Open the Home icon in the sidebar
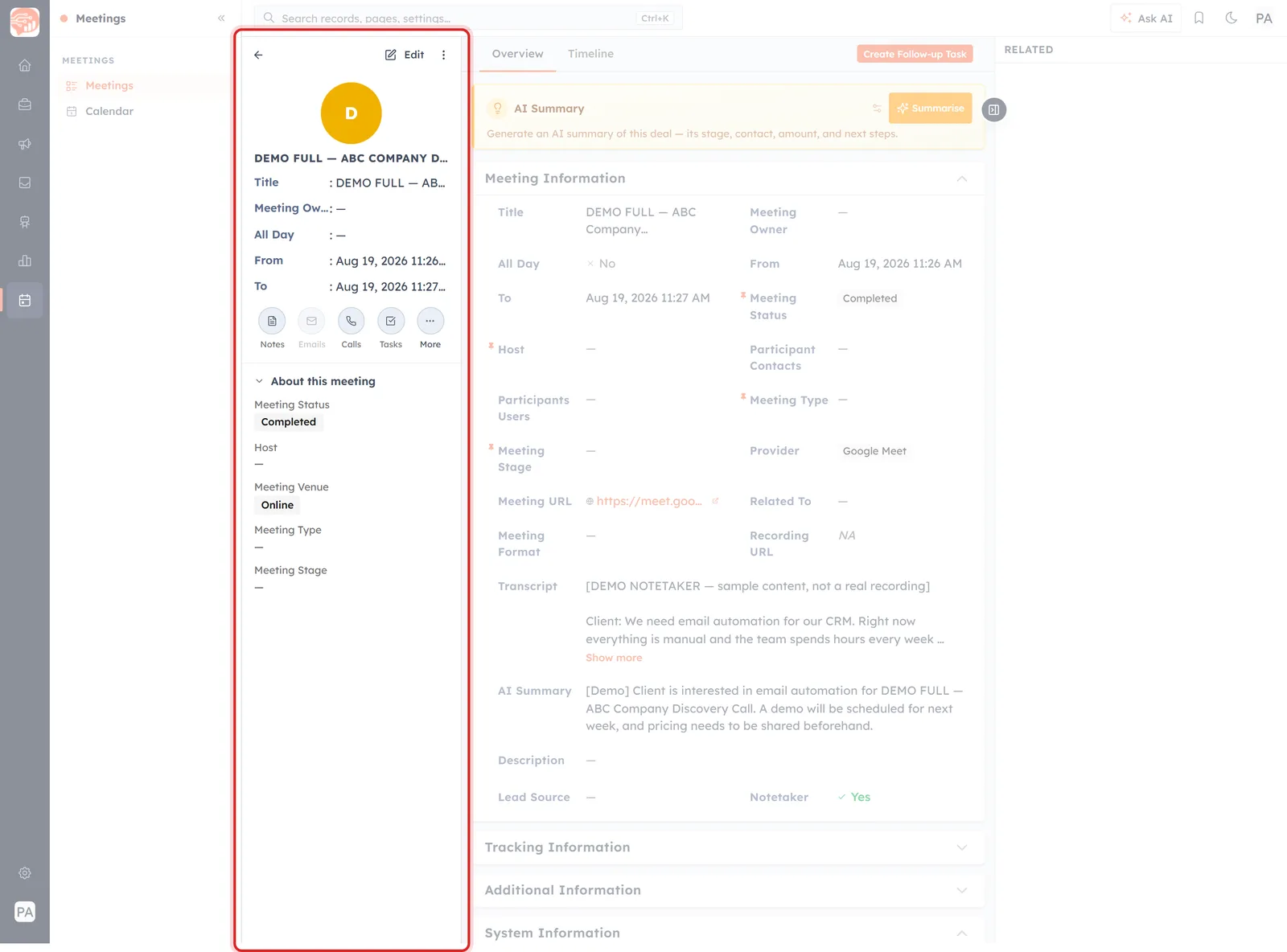1287x952 pixels. [x=25, y=65]
